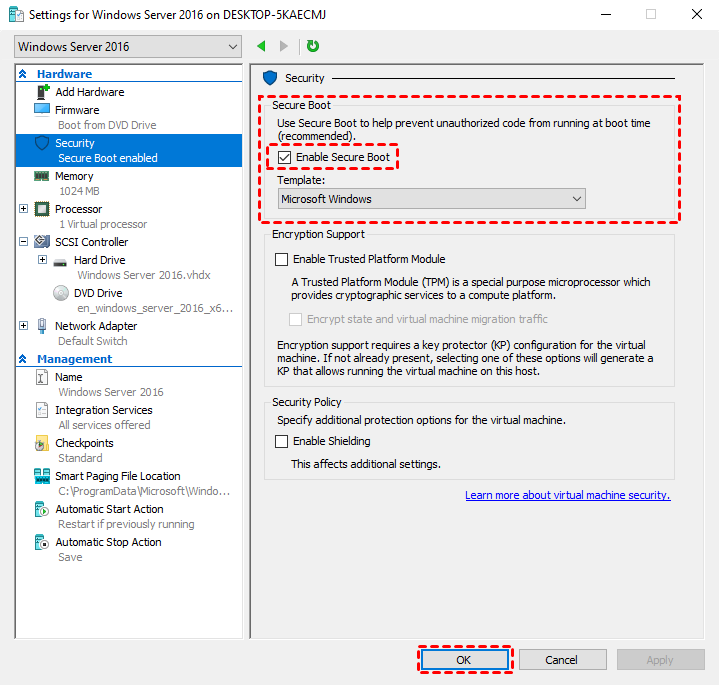The height and width of the screenshot is (685, 719).
Task: Click the Processor icon
Action: [42, 209]
